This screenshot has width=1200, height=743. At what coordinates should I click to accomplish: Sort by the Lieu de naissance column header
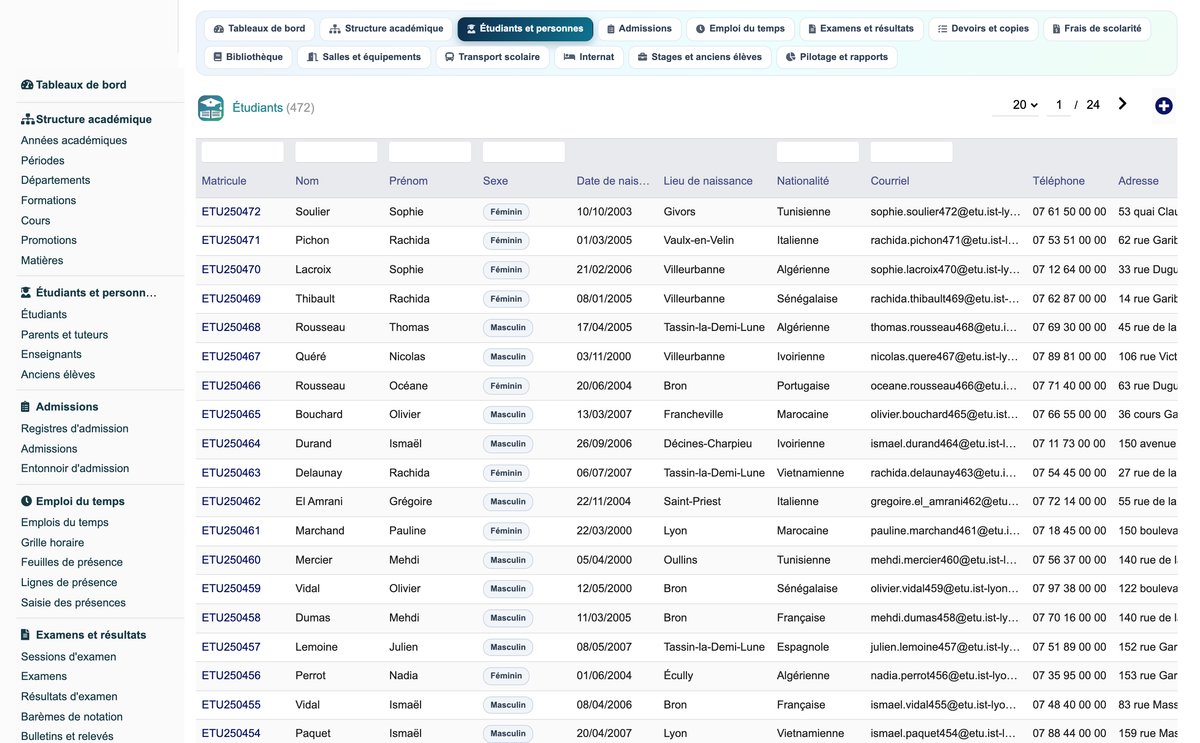click(x=708, y=181)
